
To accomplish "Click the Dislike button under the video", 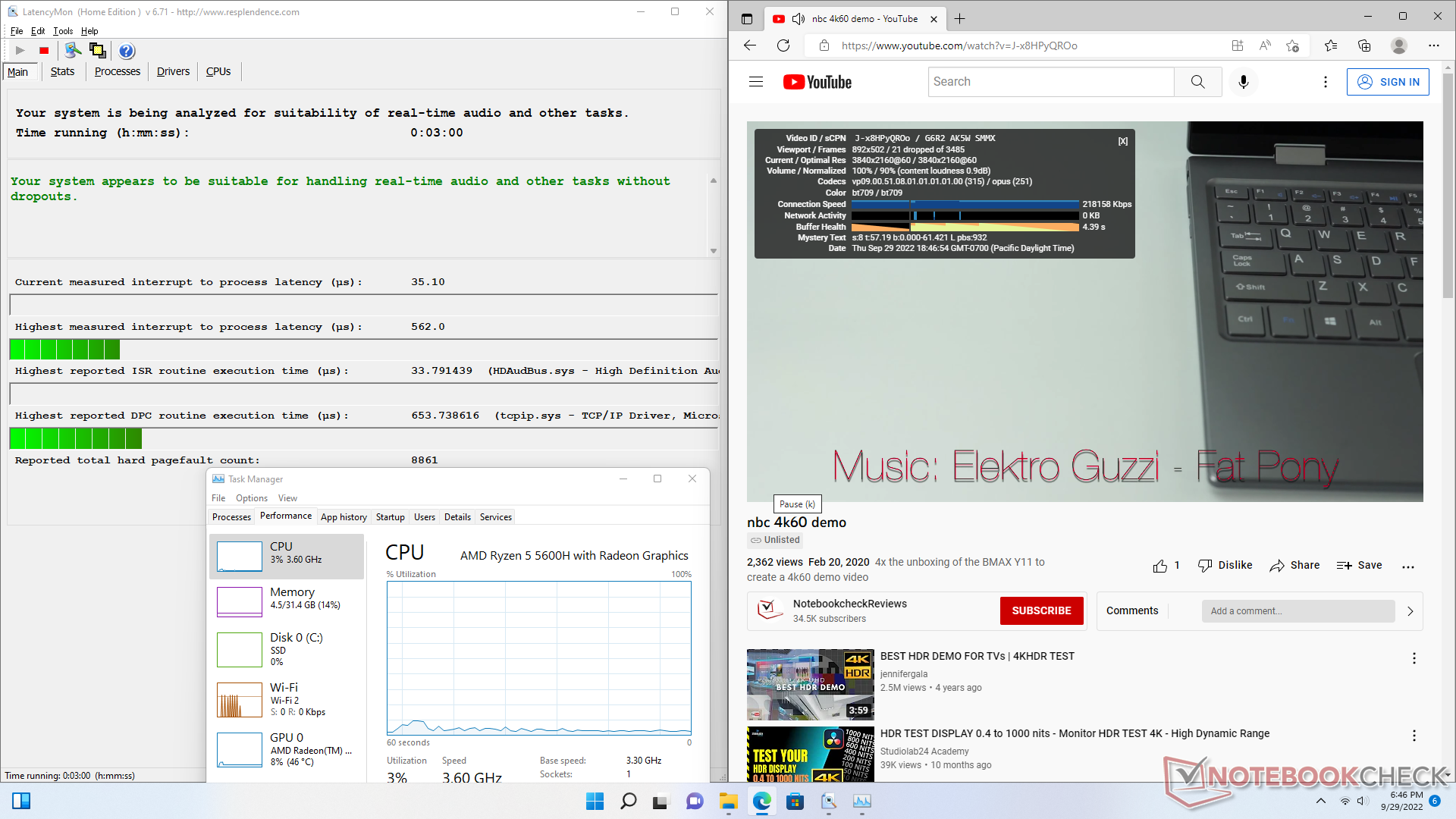I will click(x=1225, y=566).
